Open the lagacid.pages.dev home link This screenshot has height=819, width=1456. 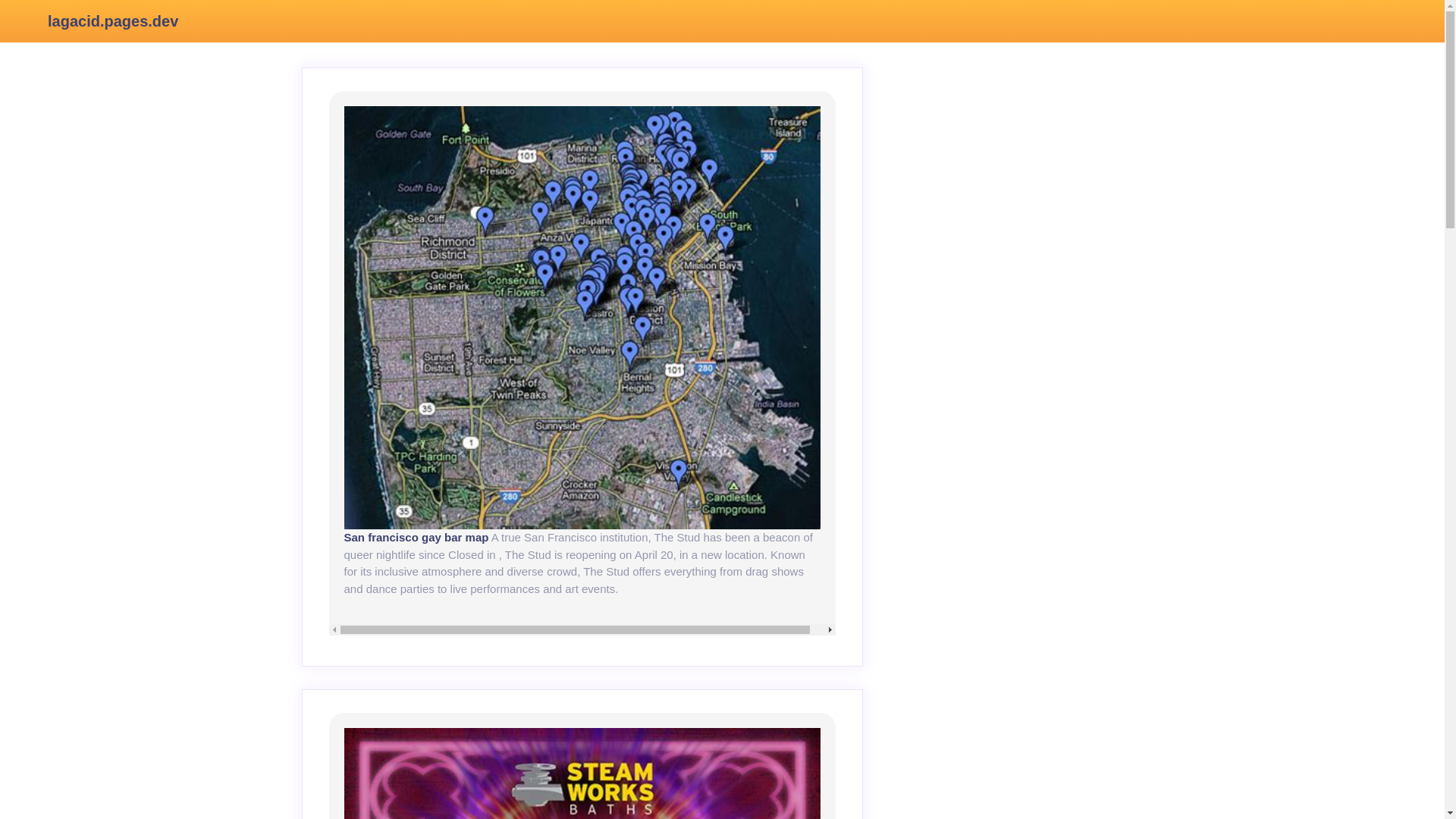pyautogui.click(x=113, y=21)
